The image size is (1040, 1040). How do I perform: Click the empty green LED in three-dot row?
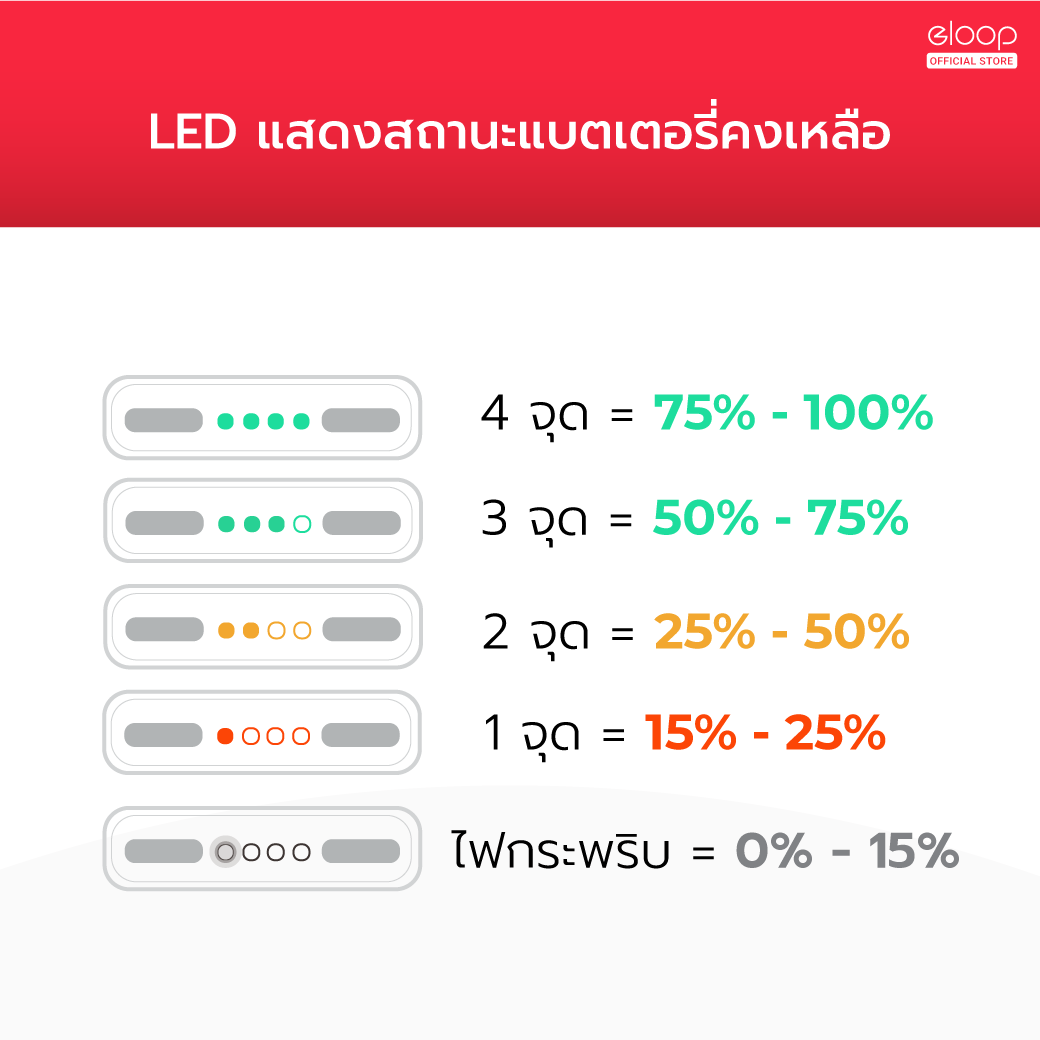tap(302, 523)
